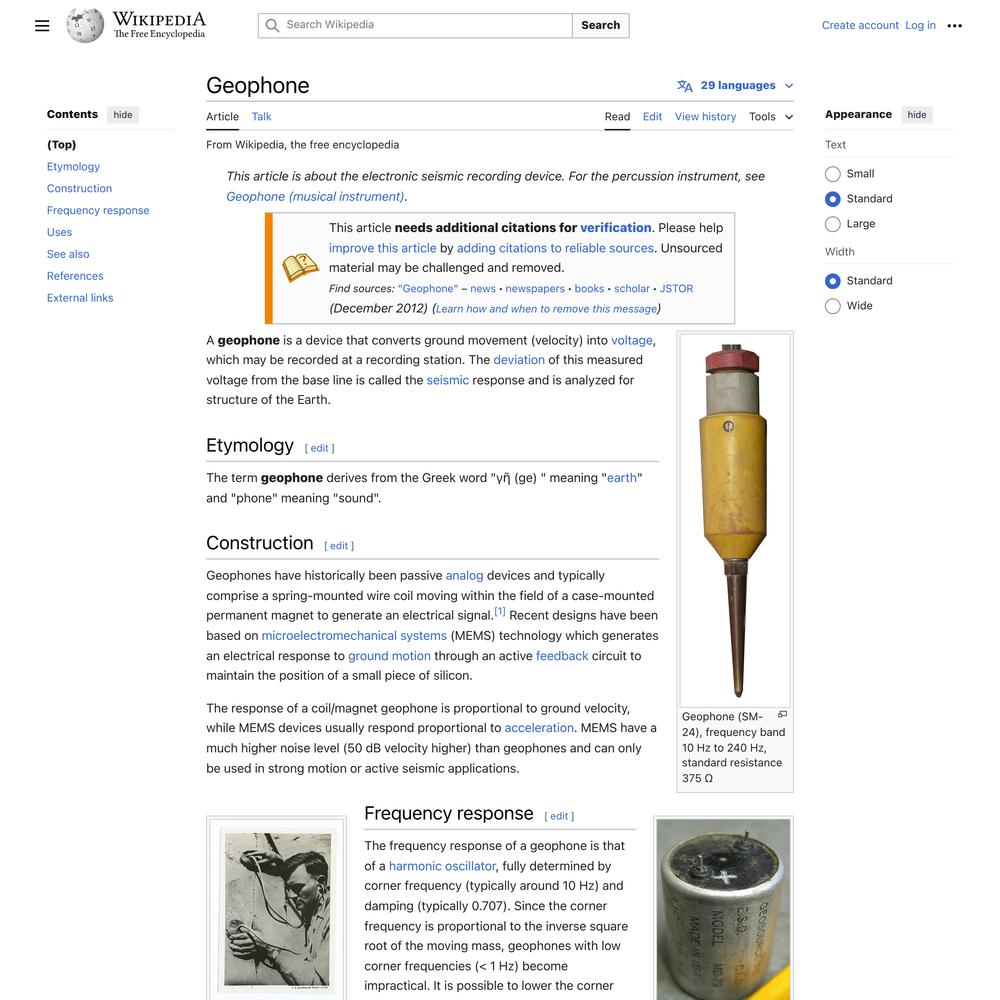Open the ground motion link

389,656
